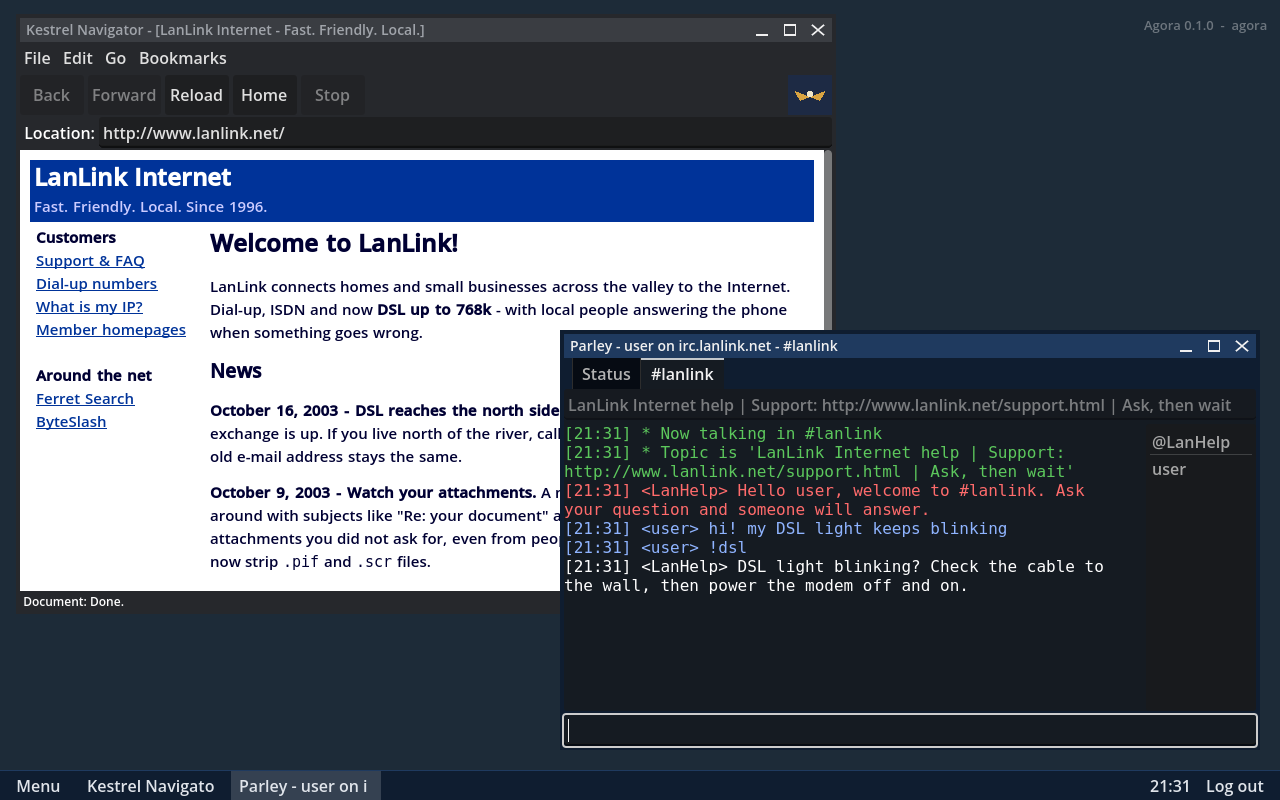The width and height of the screenshot is (1280, 800).
Task: Select user in the Parley nick list
Action: (x=1200, y=469)
